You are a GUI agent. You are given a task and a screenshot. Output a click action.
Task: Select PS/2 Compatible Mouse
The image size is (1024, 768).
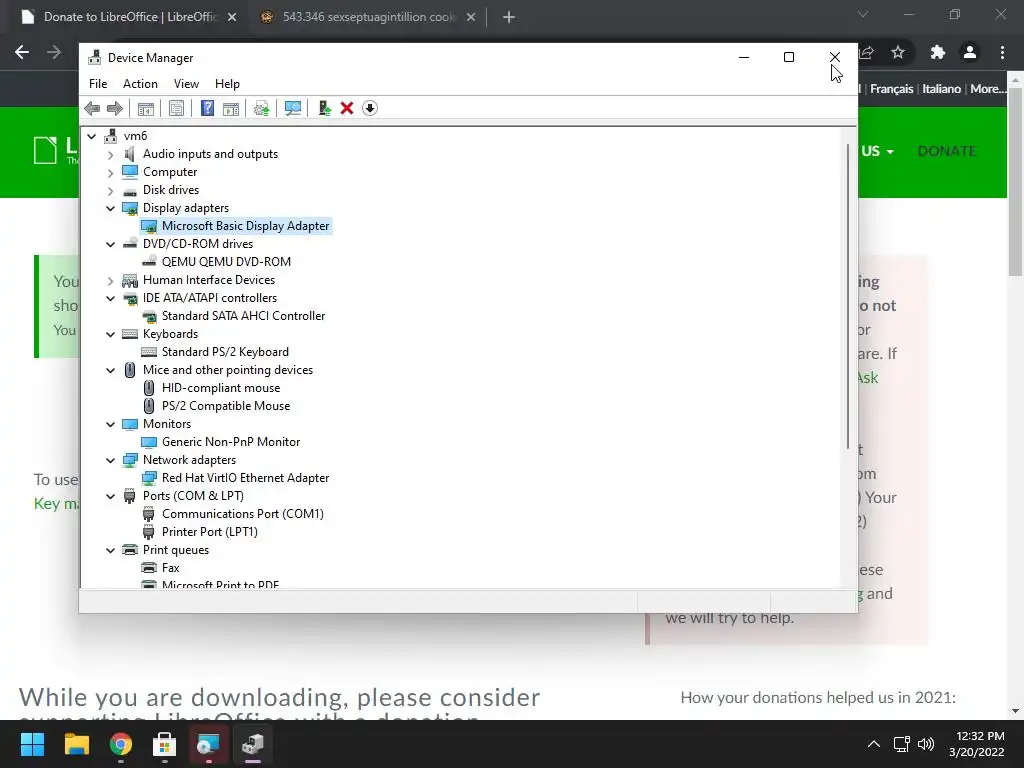tap(225, 406)
